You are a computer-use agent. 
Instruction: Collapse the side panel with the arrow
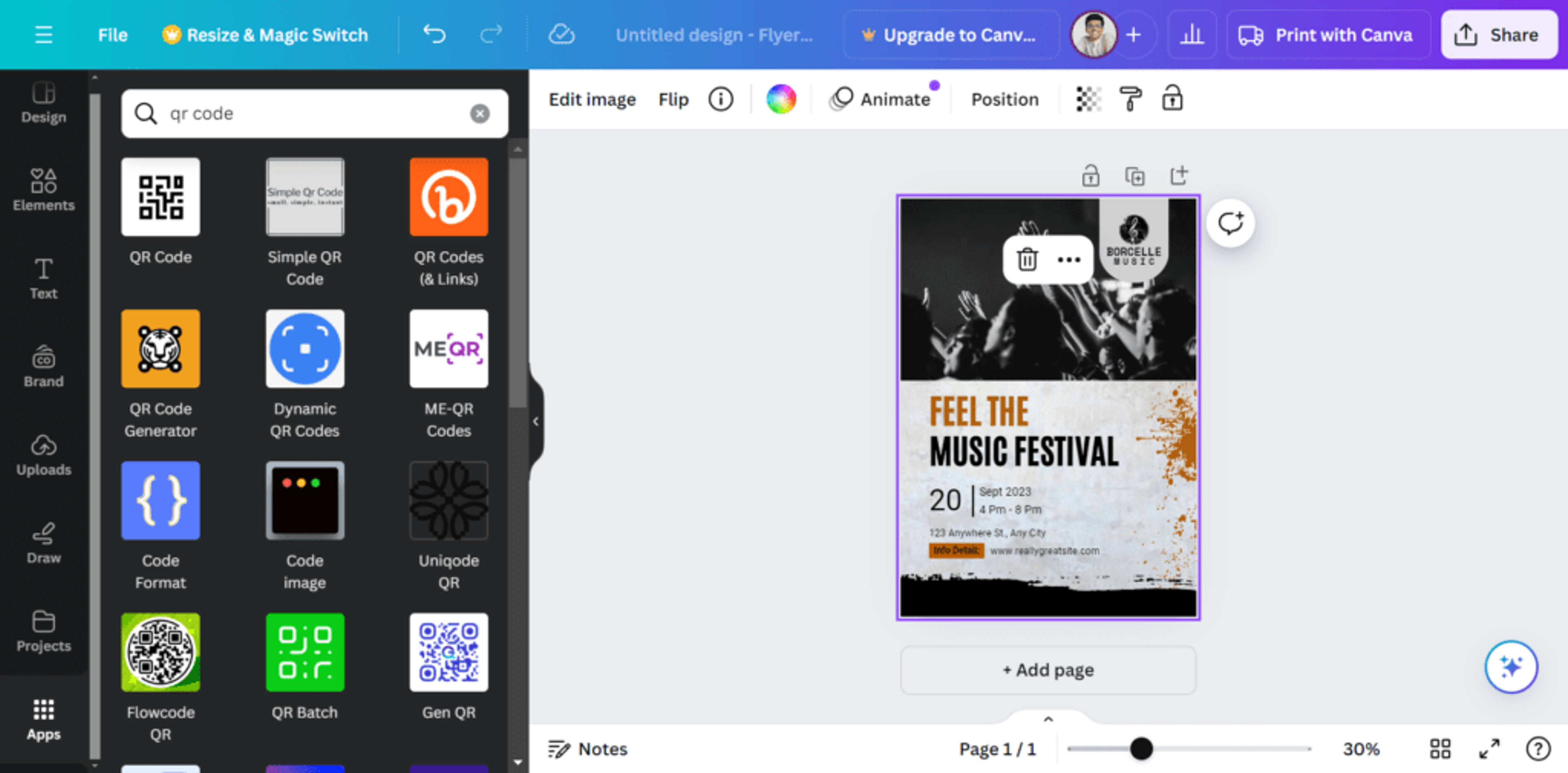[536, 422]
